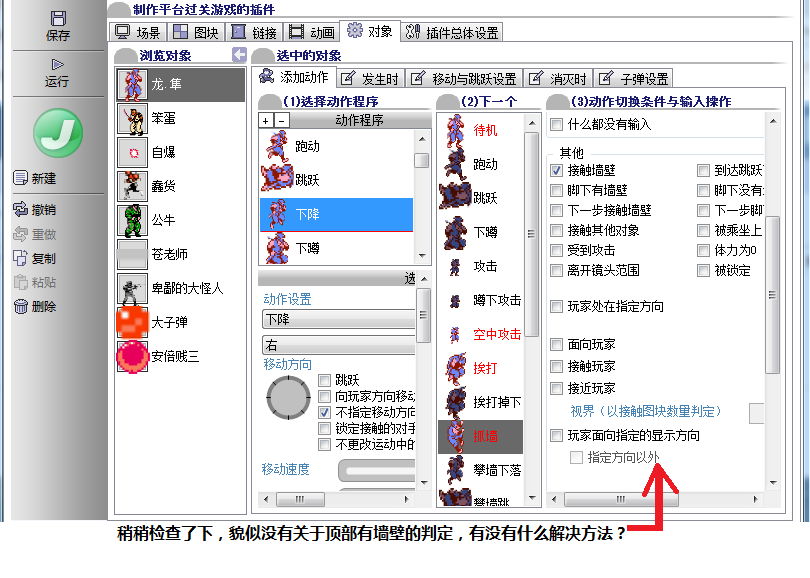Click the 撤销 undo icon
Image resolution: width=810 pixels, height=578 pixels.
click(x=21, y=209)
